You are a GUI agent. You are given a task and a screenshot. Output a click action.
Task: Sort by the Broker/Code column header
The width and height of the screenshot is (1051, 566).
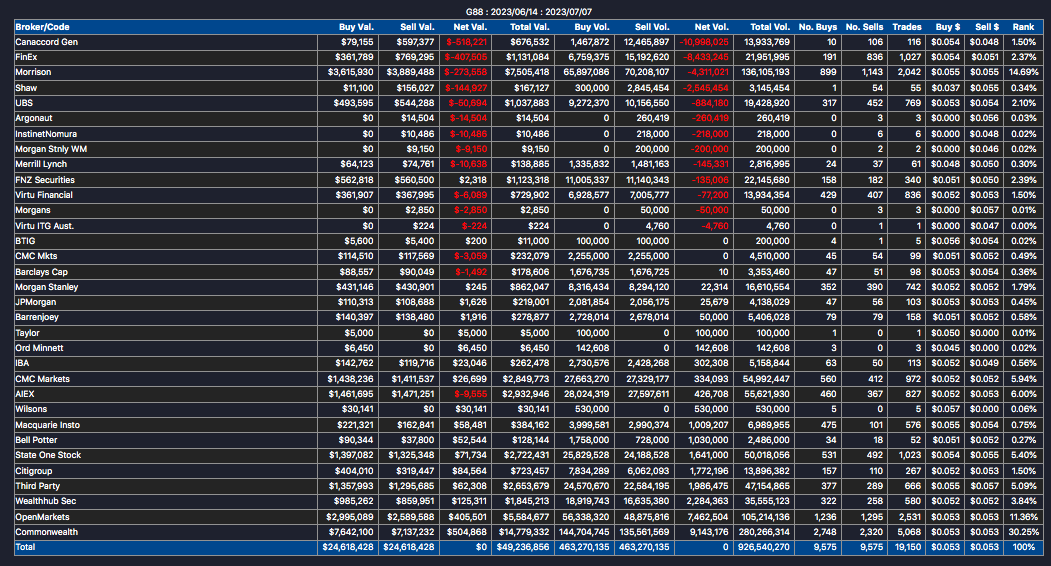pyautogui.click(x=42, y=27)
